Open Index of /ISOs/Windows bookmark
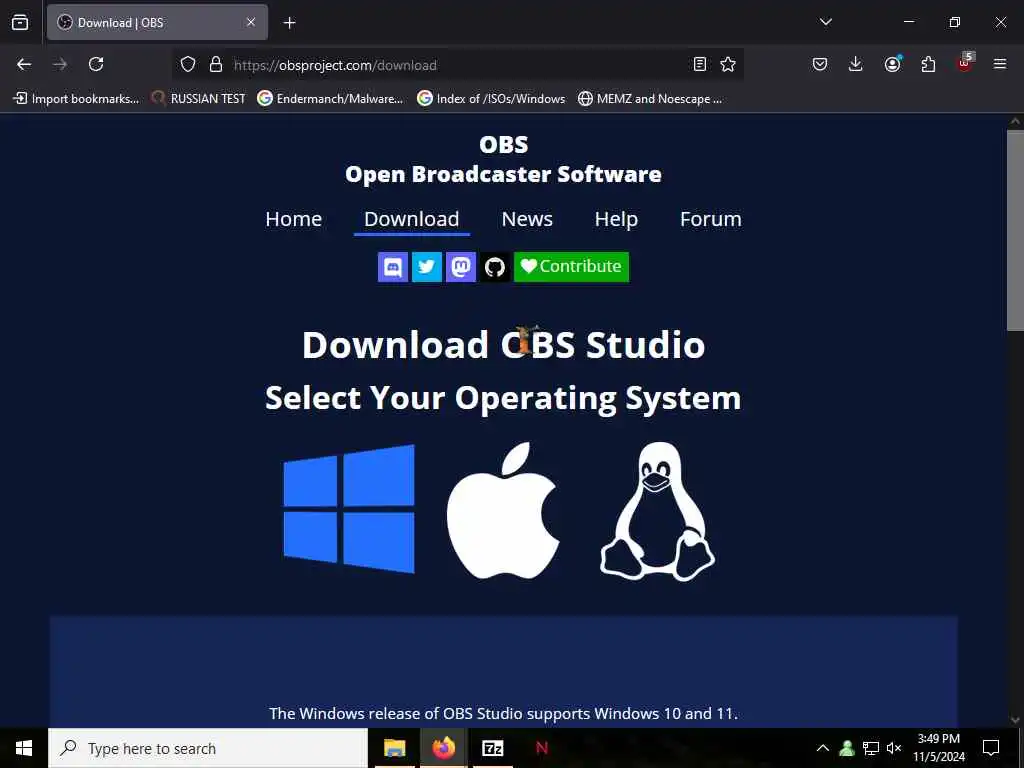Viewport: 1024px width, 768px height. [492, 99]
